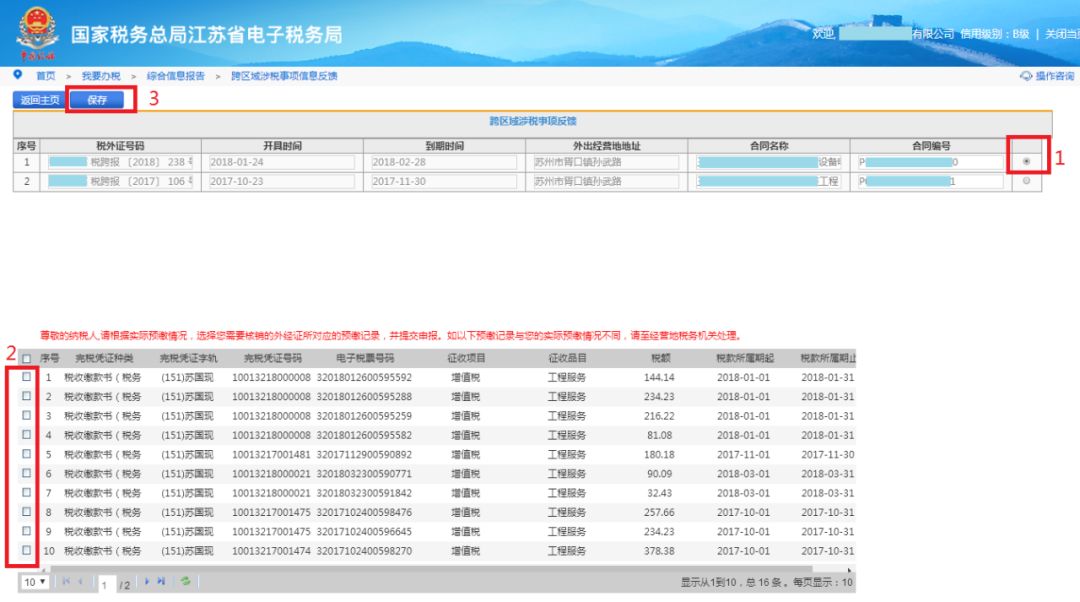
Task: Select radio button for 2017 certificate row
Action: (x=1026, y=181)
